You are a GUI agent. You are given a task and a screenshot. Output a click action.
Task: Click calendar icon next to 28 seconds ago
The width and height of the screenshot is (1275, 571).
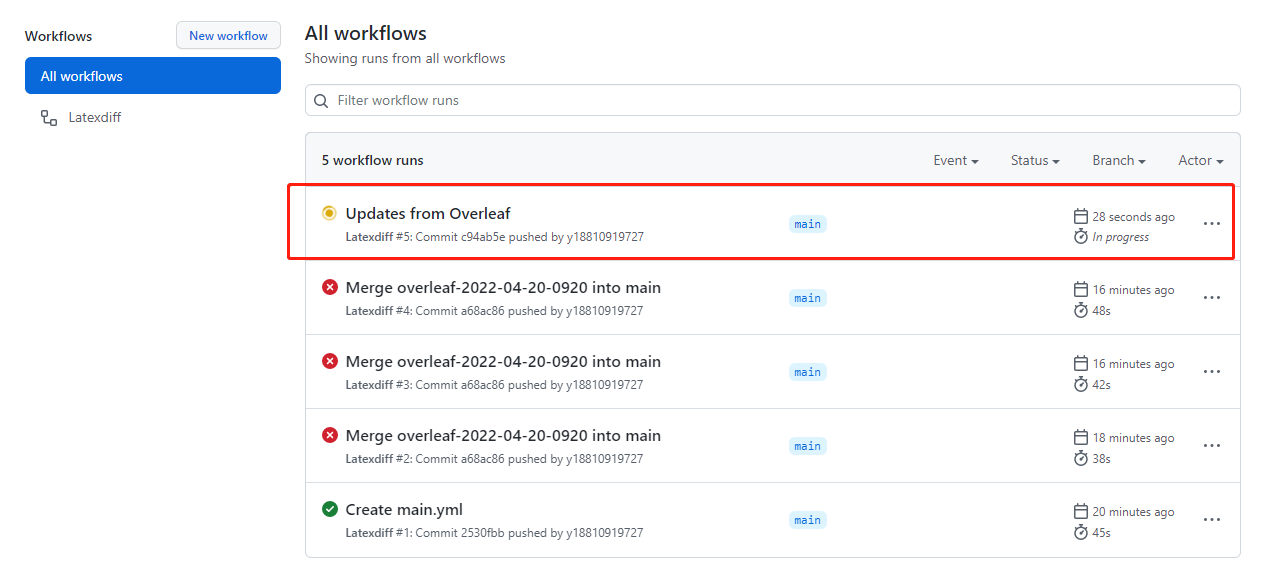click(x=1080, y=216)
